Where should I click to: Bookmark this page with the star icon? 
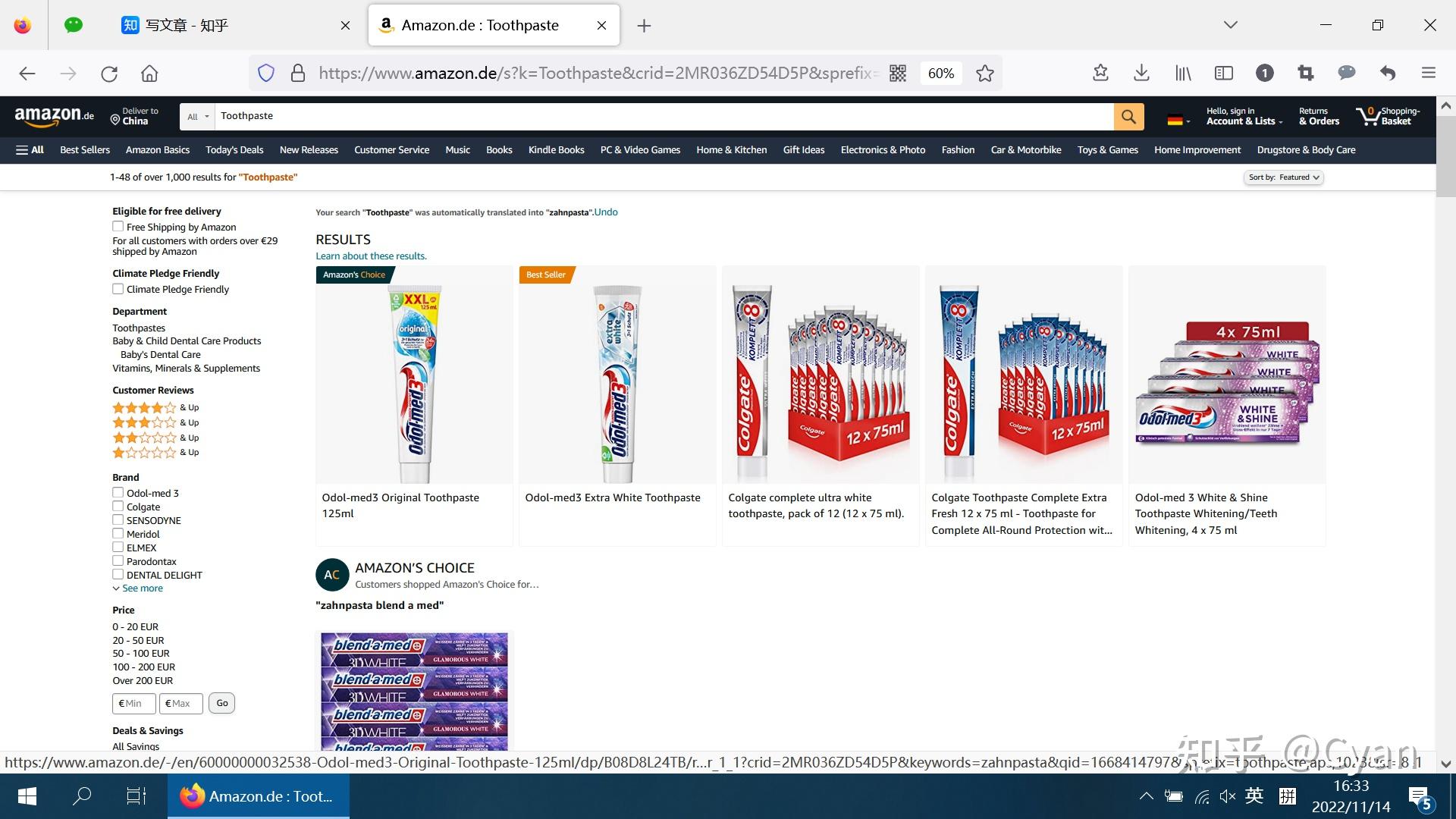[984, 73]
